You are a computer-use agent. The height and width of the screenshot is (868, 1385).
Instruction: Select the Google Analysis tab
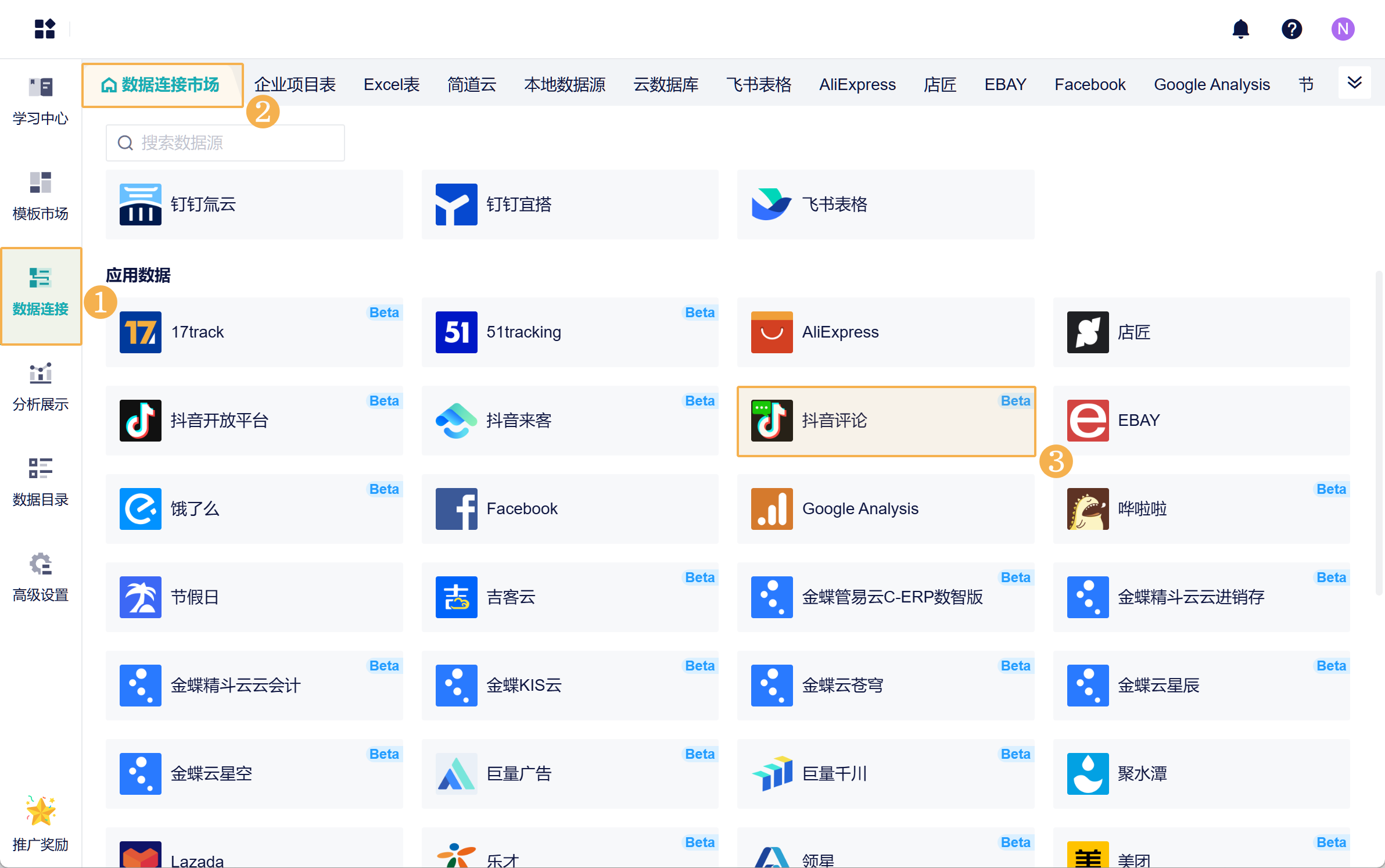(1211, 85)
